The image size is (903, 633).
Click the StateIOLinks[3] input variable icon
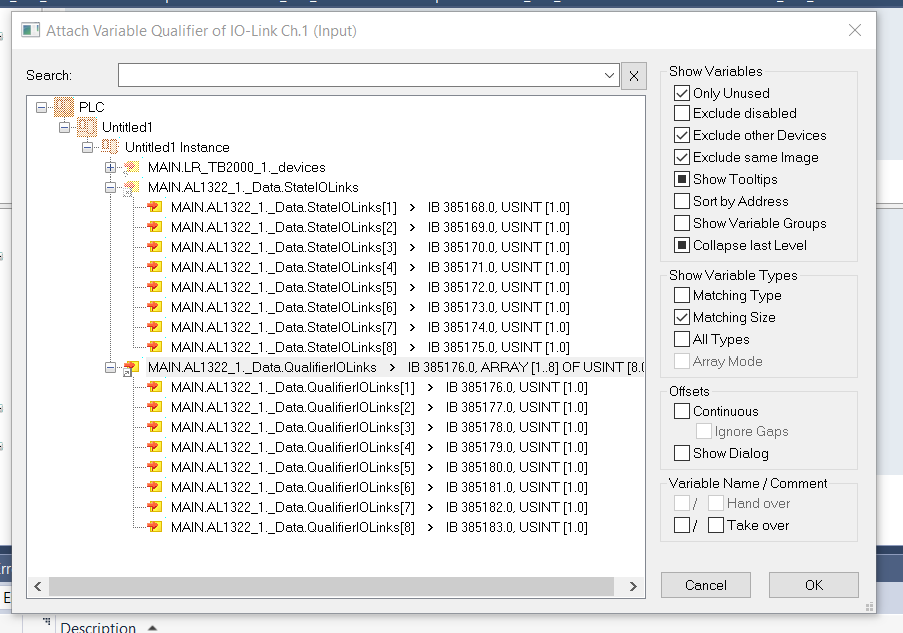tap(154, 247)
